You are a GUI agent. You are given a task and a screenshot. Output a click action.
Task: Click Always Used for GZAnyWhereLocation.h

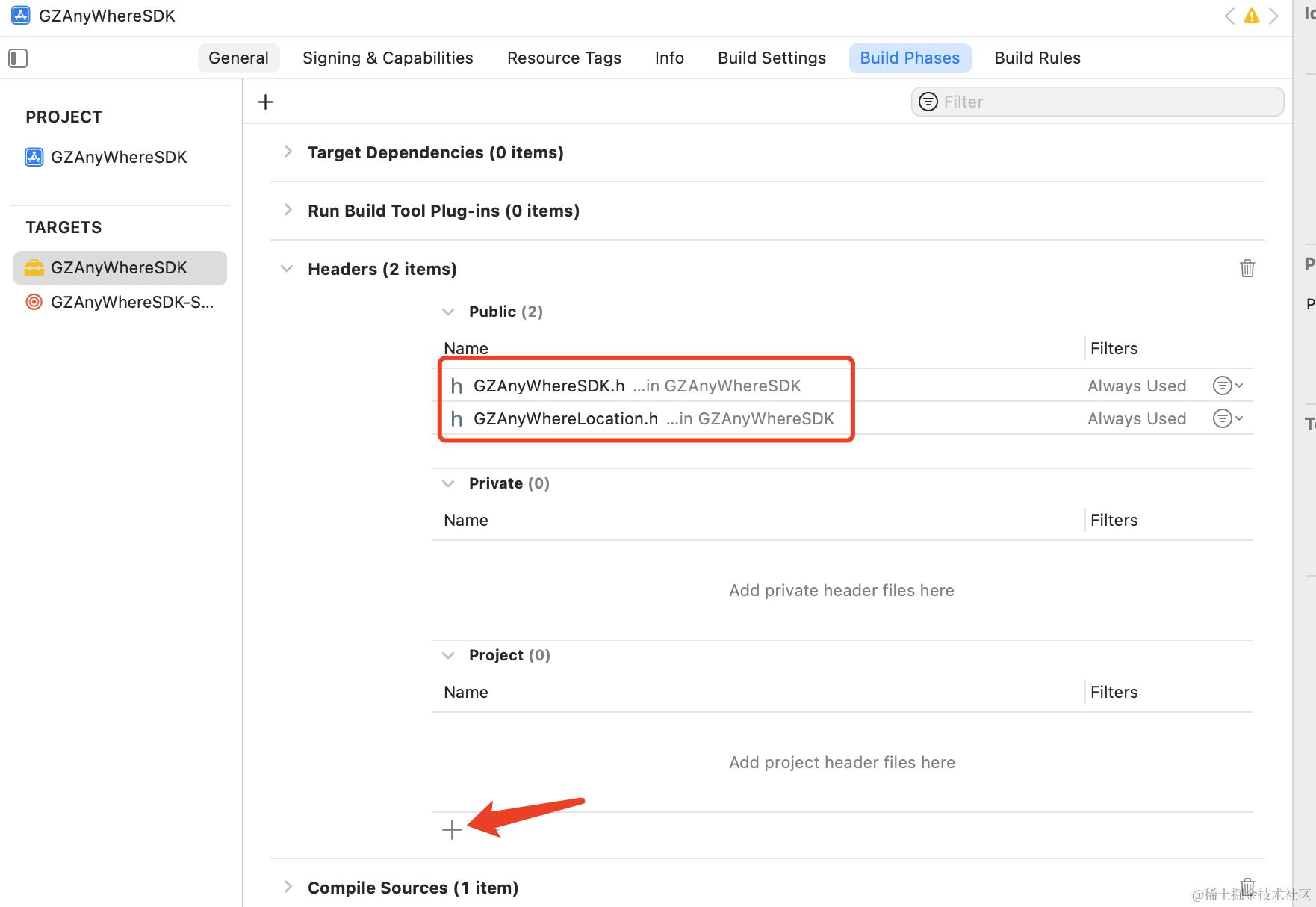point(1137,418)
